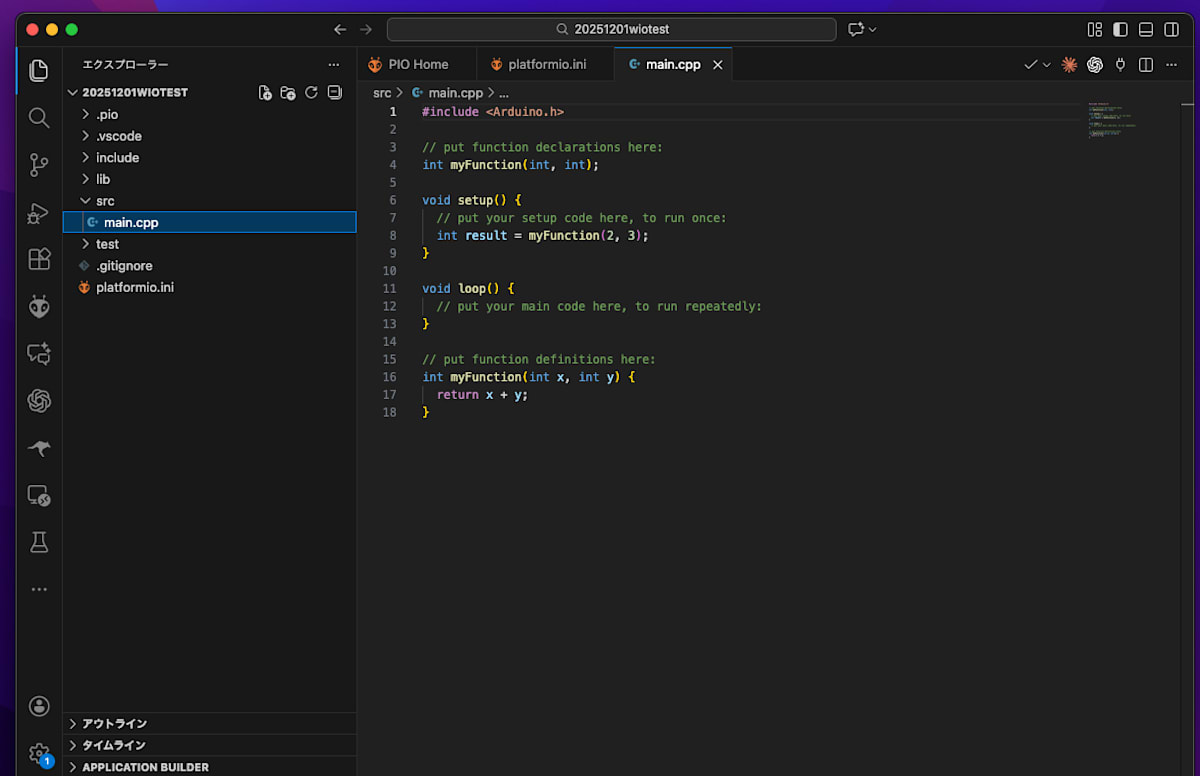Expand the .pio folder

[107, 114]
